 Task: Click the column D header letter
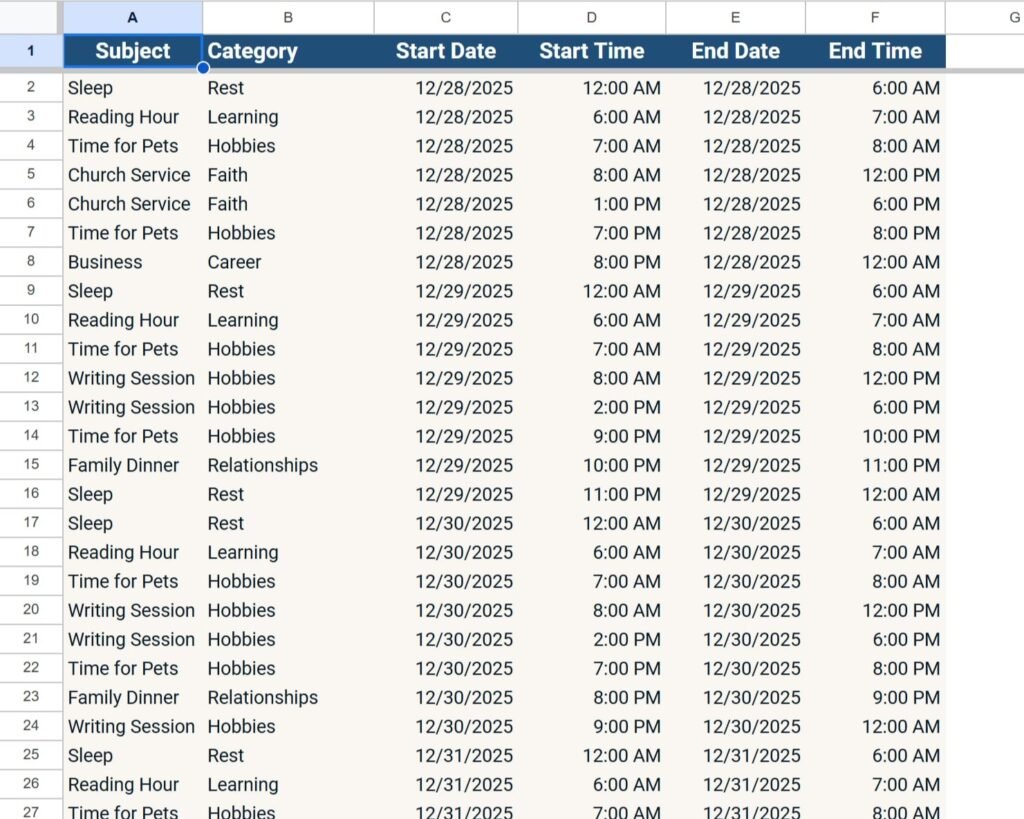tap(592, 17)
